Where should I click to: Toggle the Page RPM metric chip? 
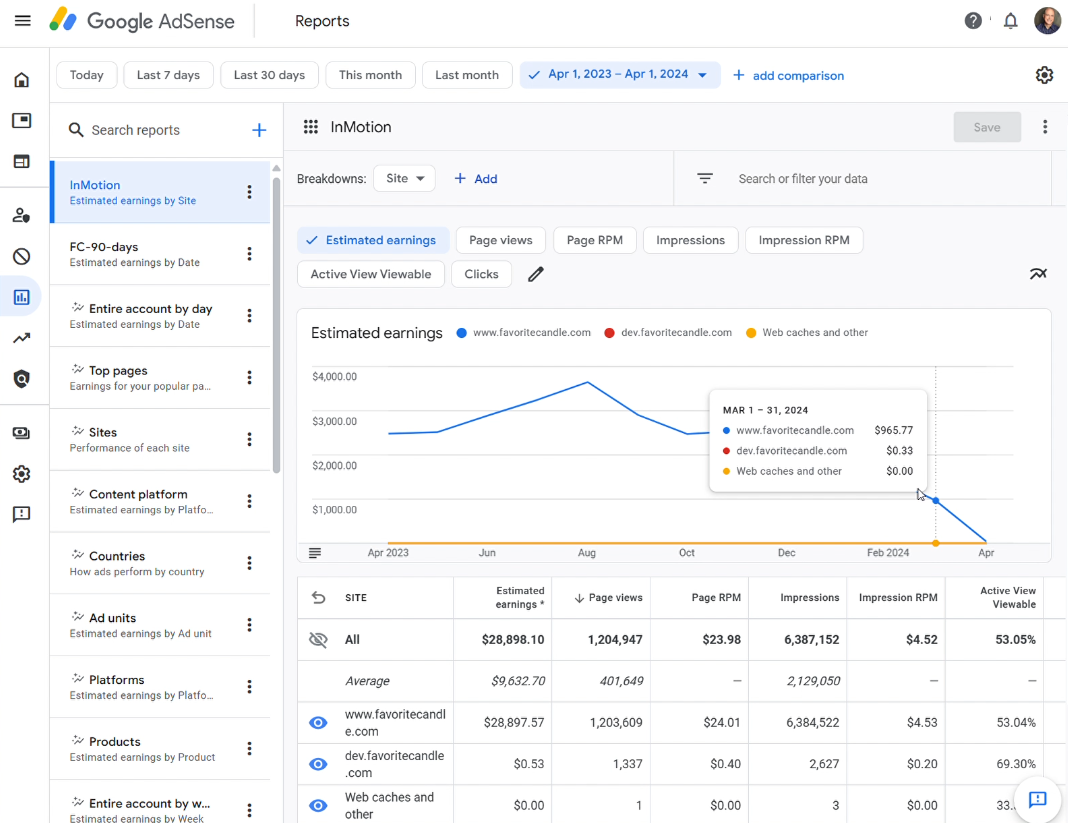pyautogui.click(x=595, y=240)
